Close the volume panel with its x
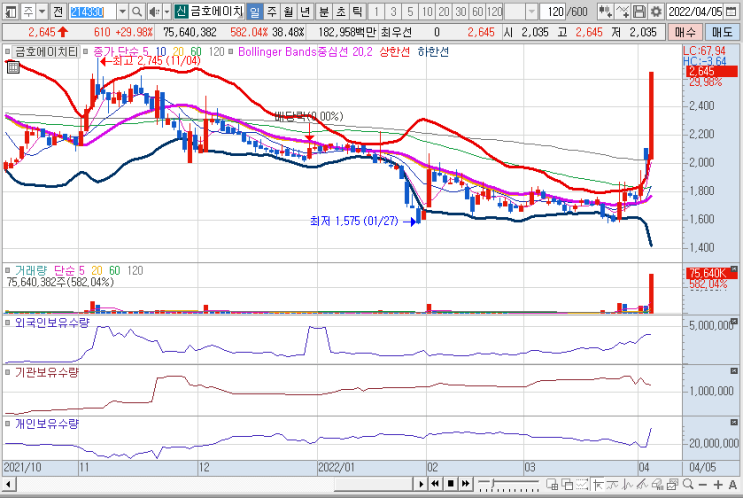 click(x=734, y=270)
